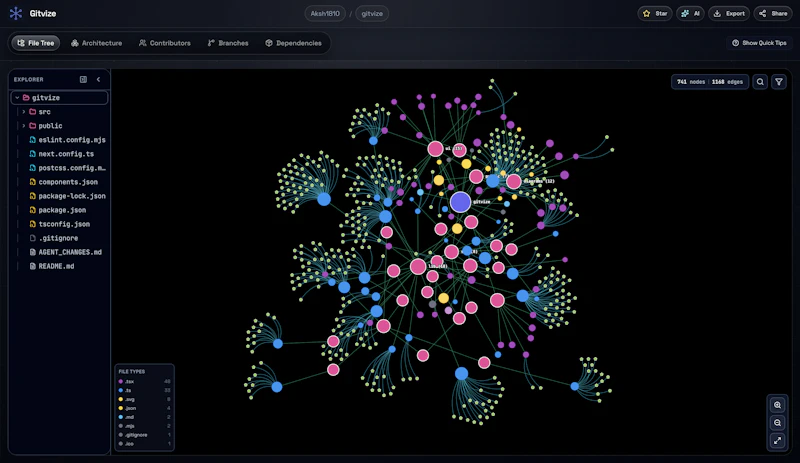Viewport: 800px width, 463px height.
Task: Click the eslint.config.mjs file icon
Action: 33,139
